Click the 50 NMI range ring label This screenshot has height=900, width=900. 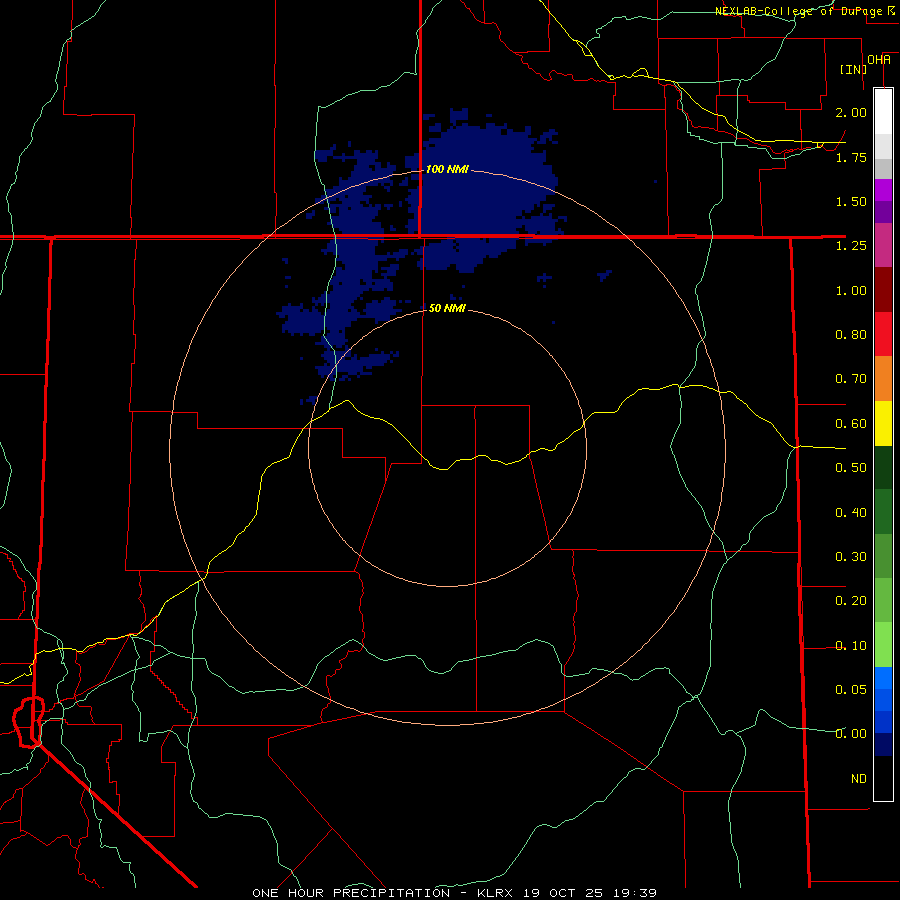[x=447, y=308]
